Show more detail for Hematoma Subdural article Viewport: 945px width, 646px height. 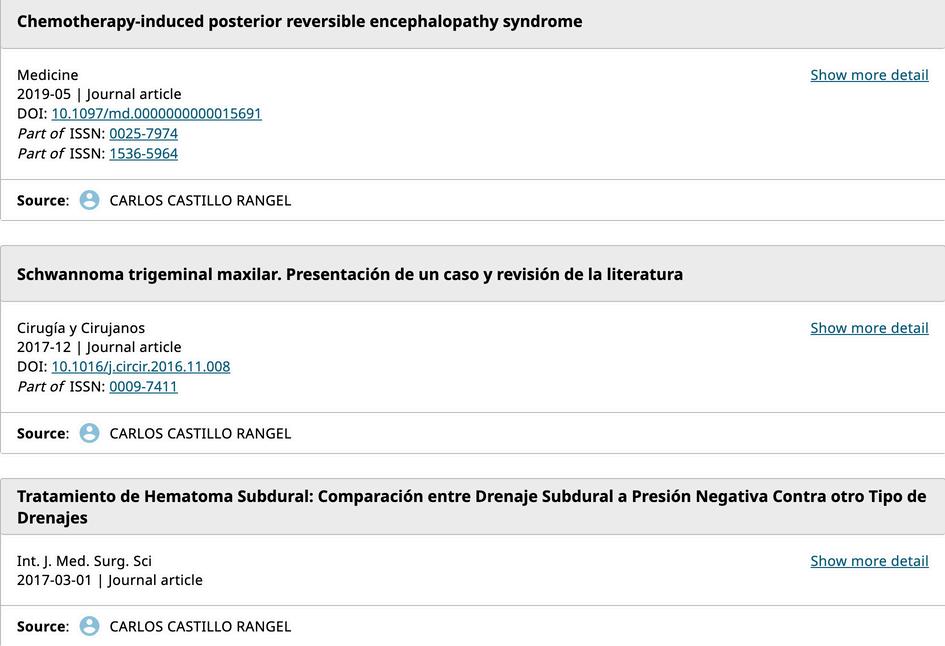tap(869, 561)
